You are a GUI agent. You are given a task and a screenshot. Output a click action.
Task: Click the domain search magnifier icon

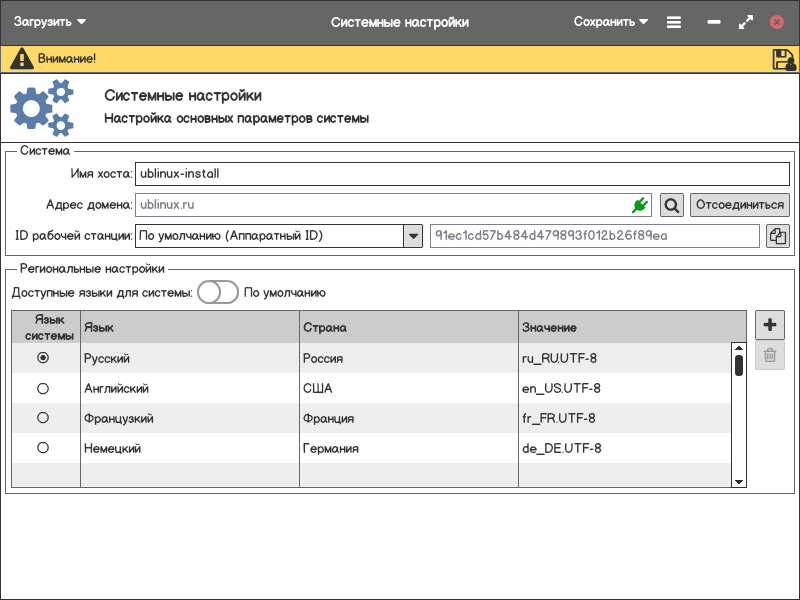coord(672,205)
